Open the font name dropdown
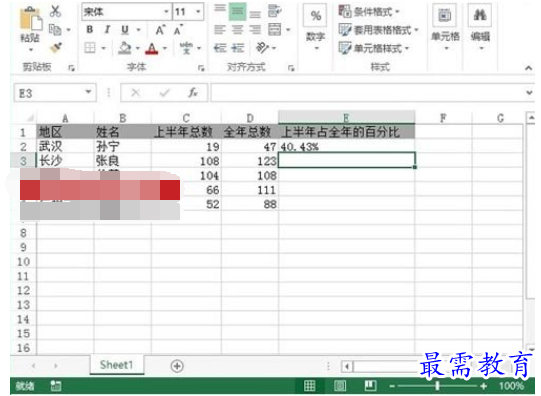The width and height of the screenshot is (541, 396). click(x=166, y=12)
